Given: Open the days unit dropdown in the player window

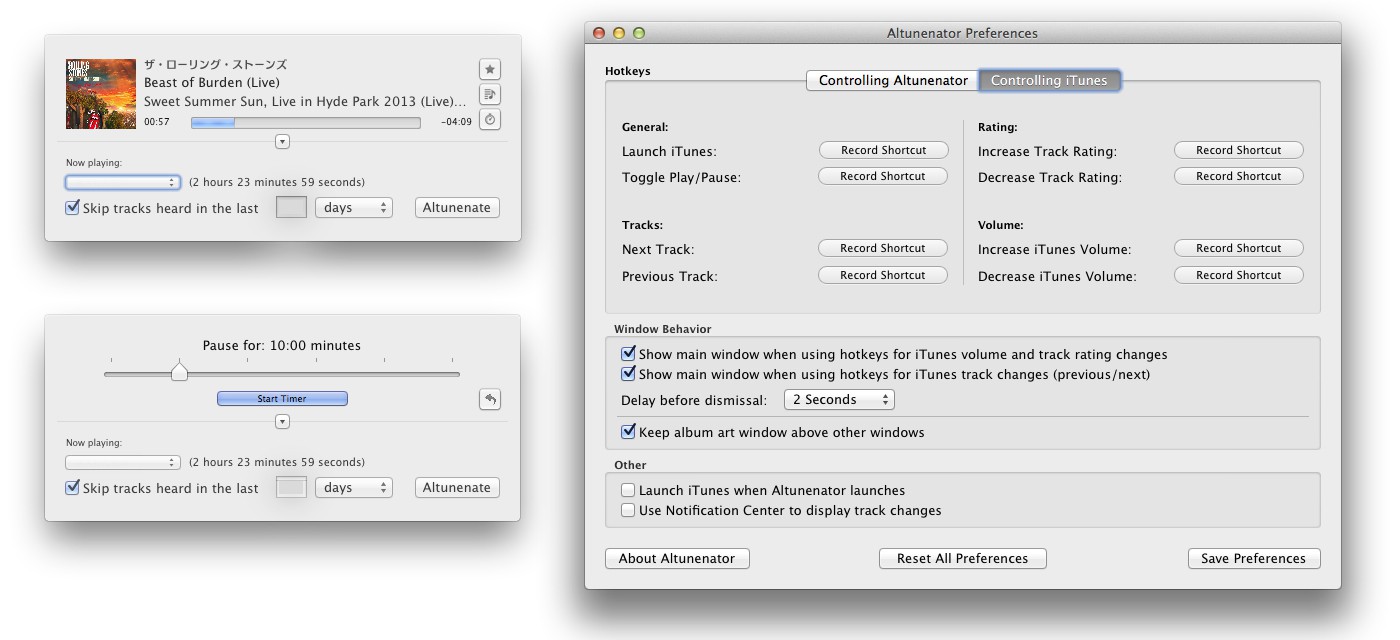Looking at the screenshot, I should pyautogui.click(x=354, y=208).
